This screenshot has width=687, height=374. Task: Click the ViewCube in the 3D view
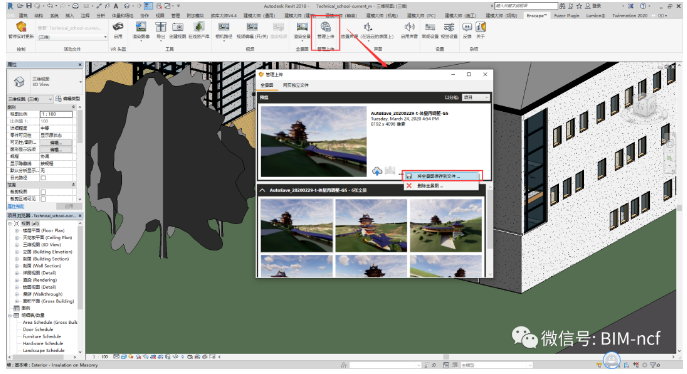pos(646,106)
